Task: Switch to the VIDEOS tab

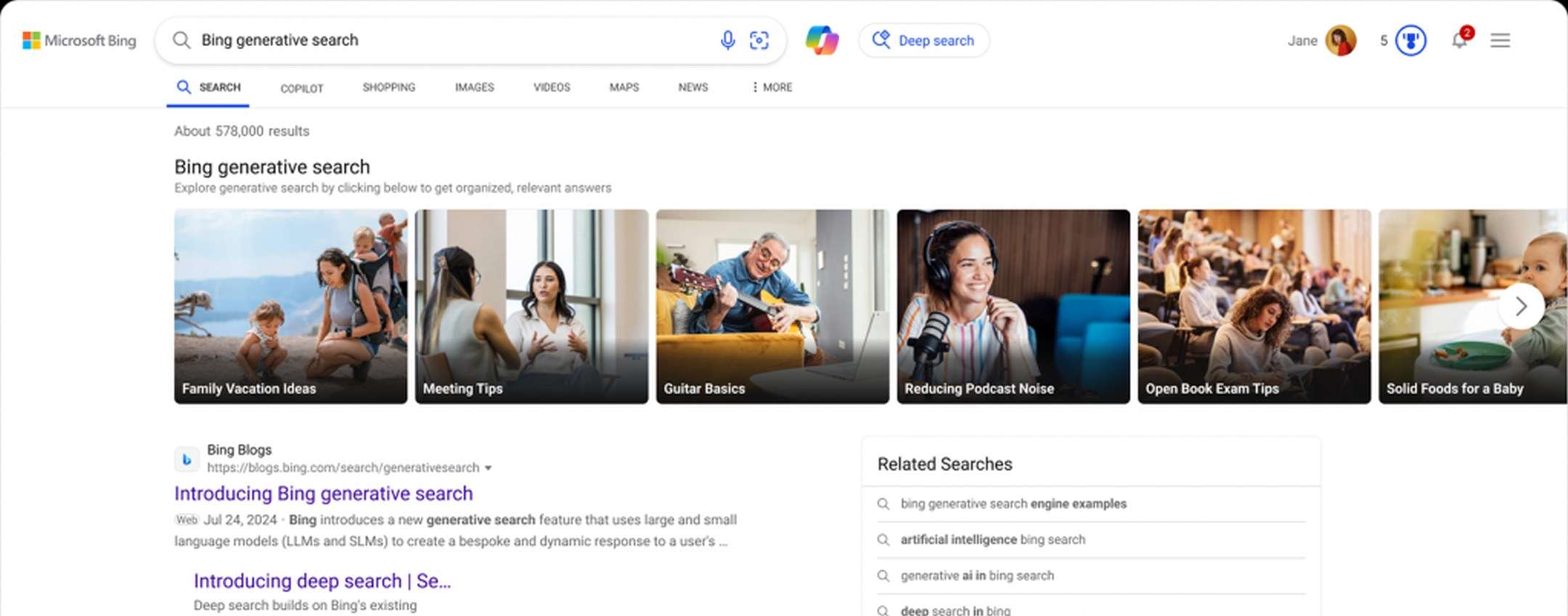Action: pyautogui.click(x=552, y=87)
